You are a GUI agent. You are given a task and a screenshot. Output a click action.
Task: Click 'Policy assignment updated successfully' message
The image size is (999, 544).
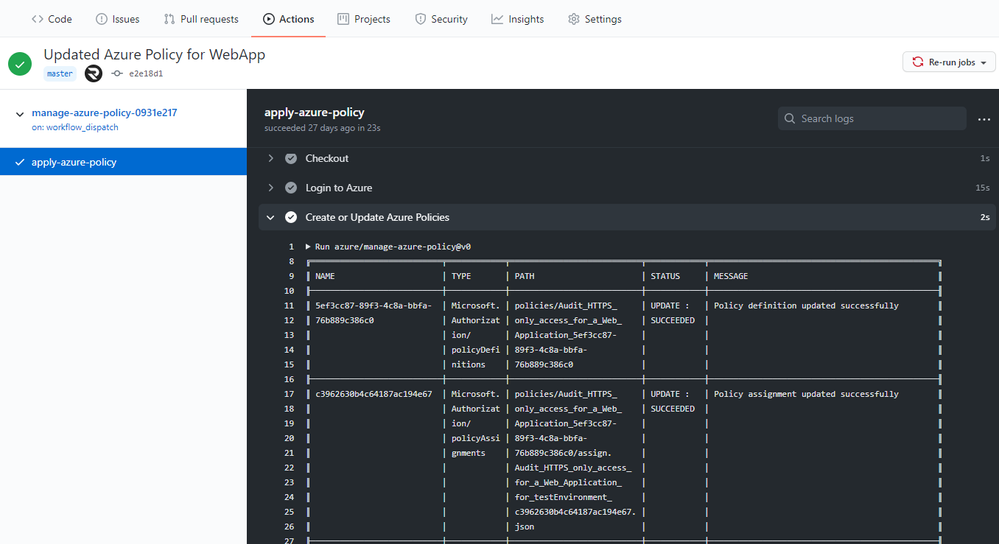806,394
